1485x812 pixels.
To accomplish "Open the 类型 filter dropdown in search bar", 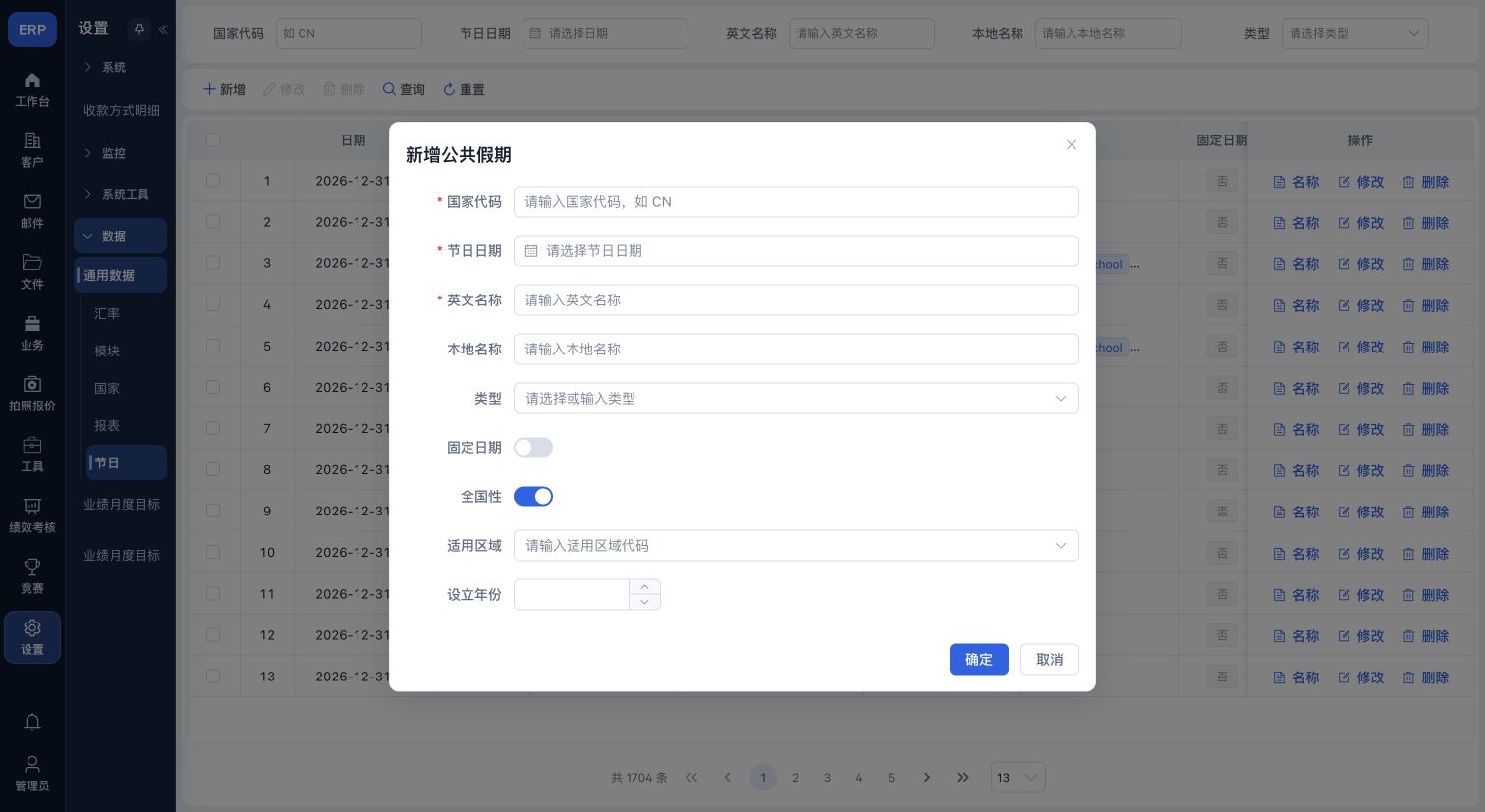I will 1355,33.
